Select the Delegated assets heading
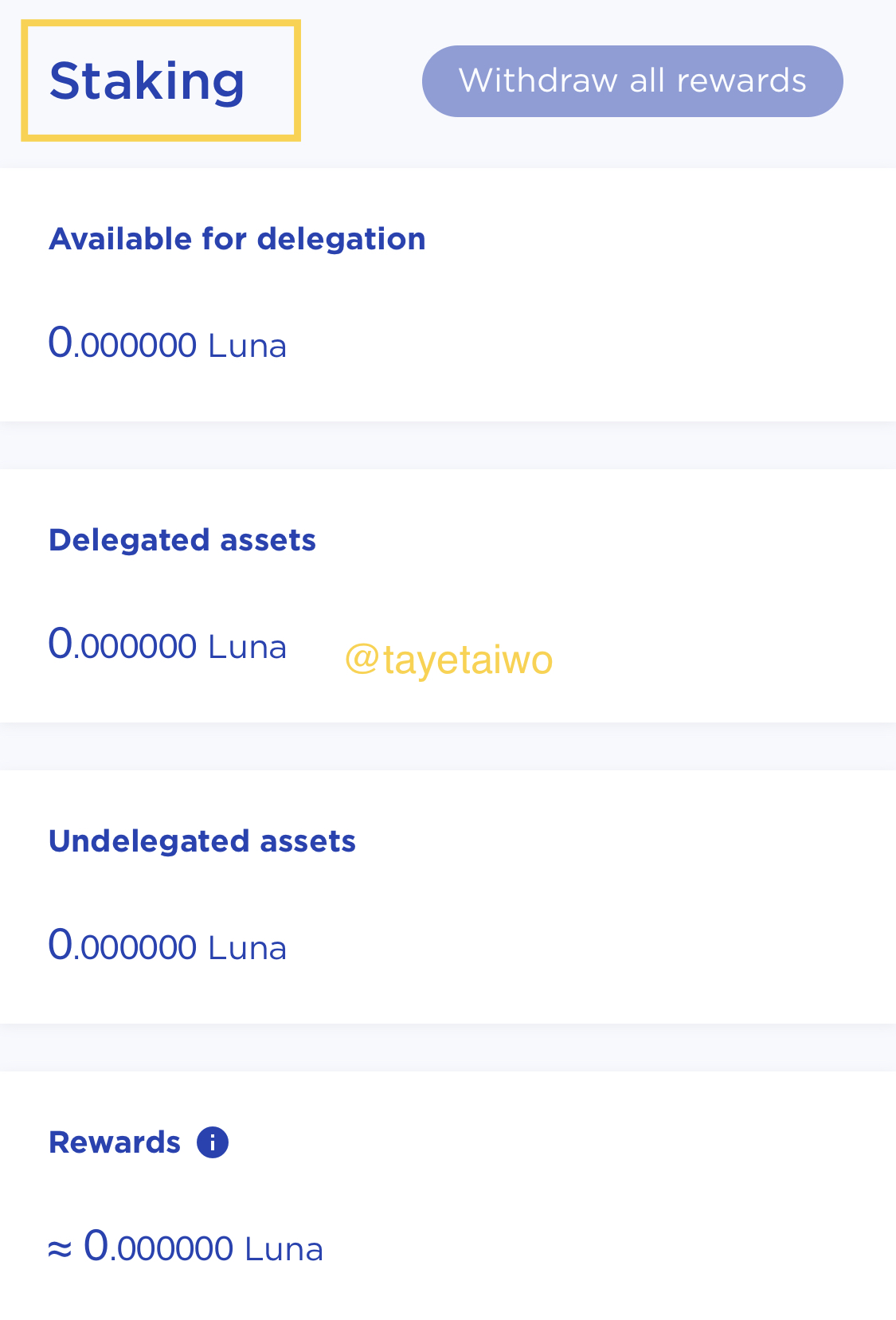Screen dimensions: 896x1320 click(182, 540)
